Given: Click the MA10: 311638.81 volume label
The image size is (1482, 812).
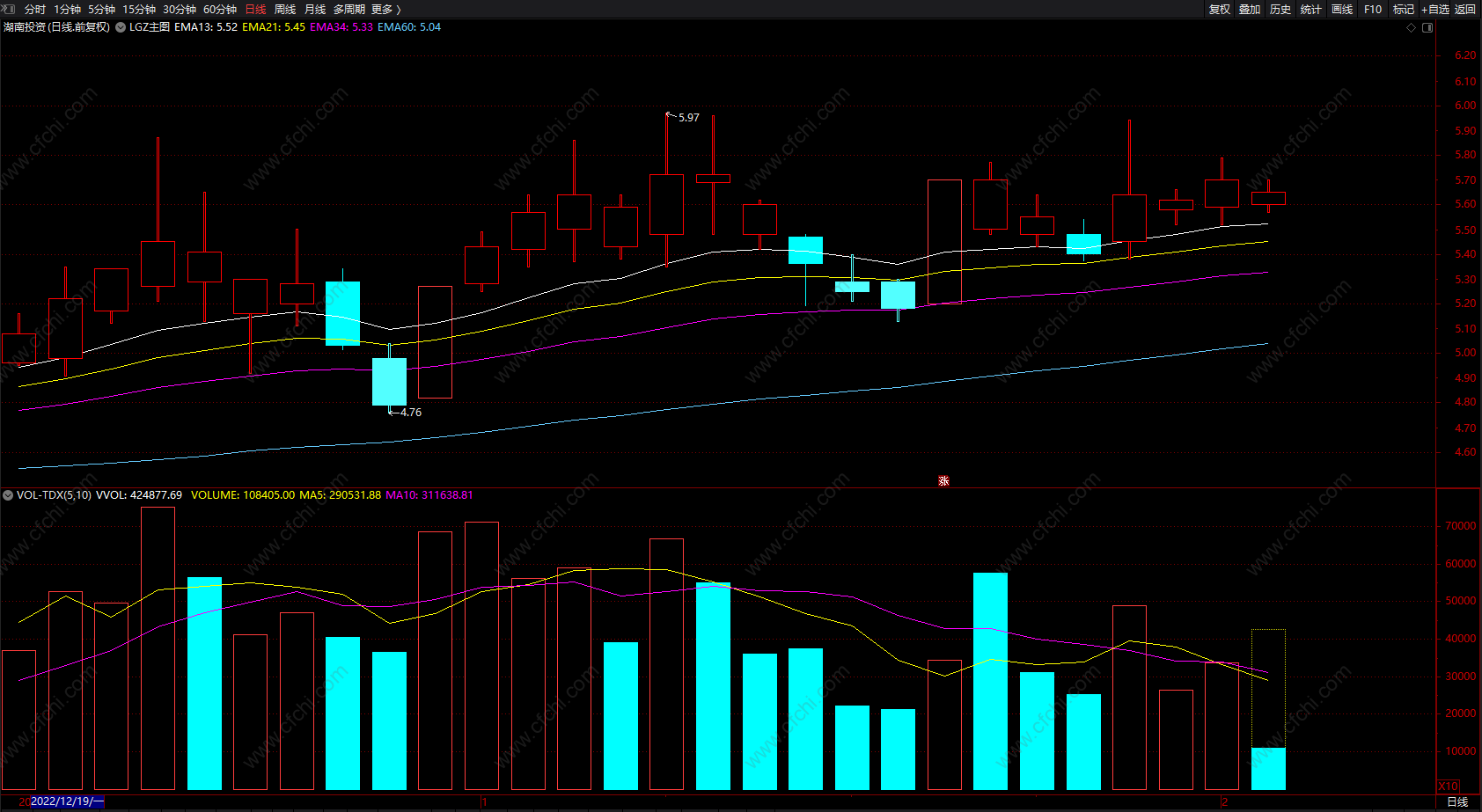Looking at the screenshot, I should pos(429,495).
